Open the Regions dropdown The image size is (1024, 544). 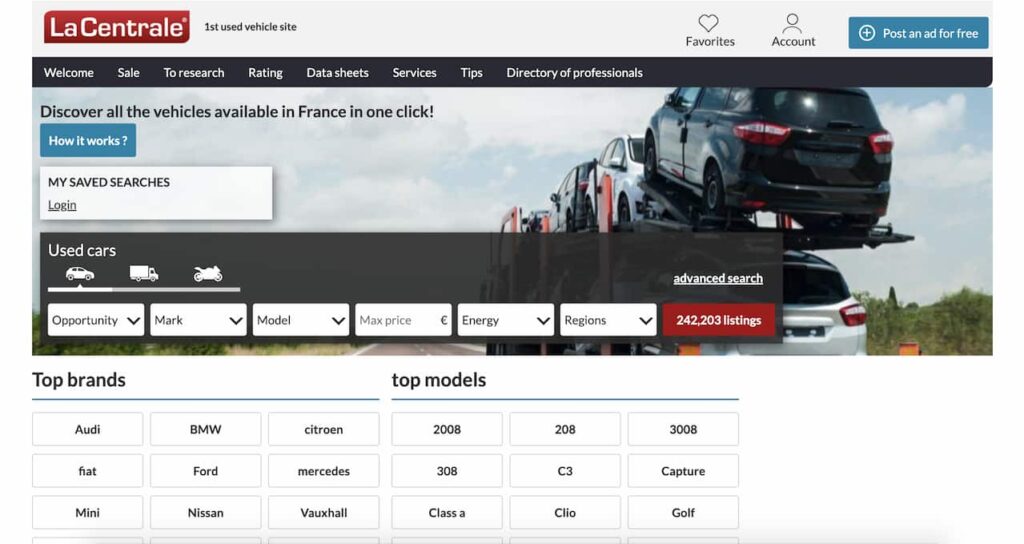tap(608, 320)
